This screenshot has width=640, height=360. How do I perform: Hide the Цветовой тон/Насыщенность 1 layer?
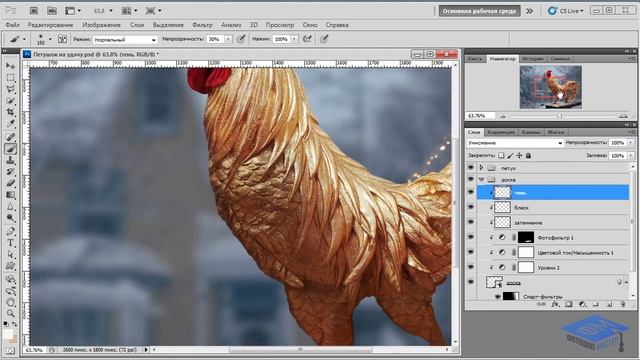[x=471, y=252]
